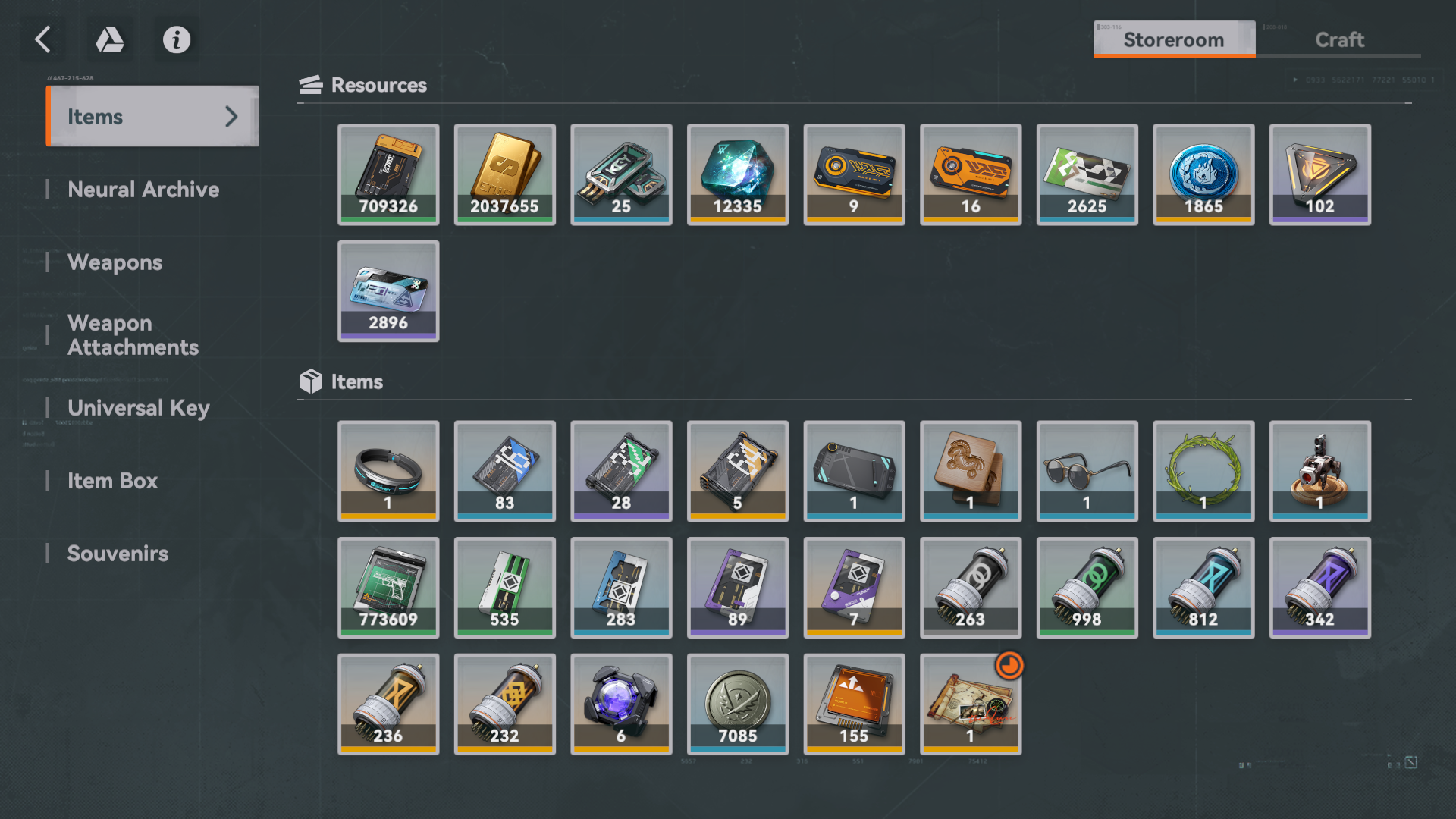Image resolution: width=1456 pixels, height=819 pixels.
Task: Select the silver medal coin 7085
Action: [x=737, y=704]
